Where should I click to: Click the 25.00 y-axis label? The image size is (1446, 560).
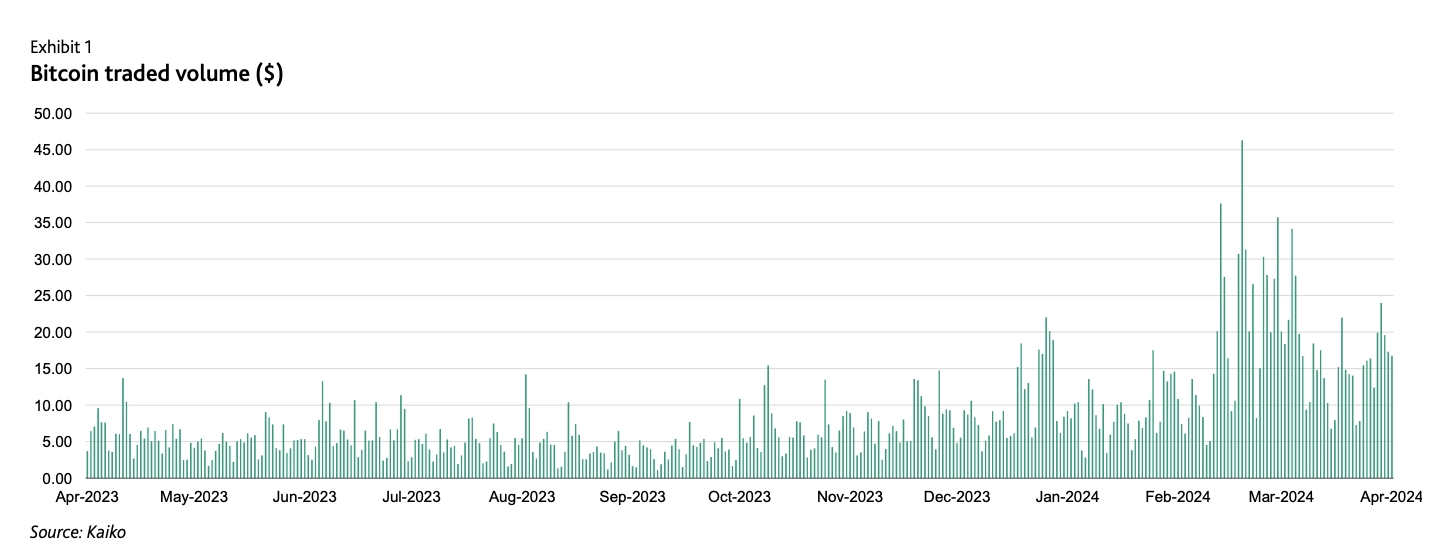[52, 296]
